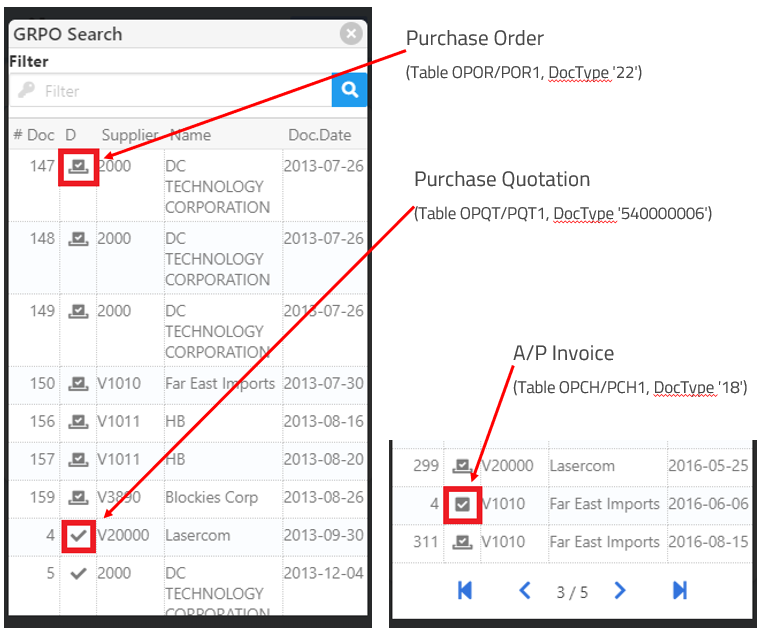The height and width of the screenshot is (634, 763).
Task: Click the Filter text input field
Action: tap(170, 91)
